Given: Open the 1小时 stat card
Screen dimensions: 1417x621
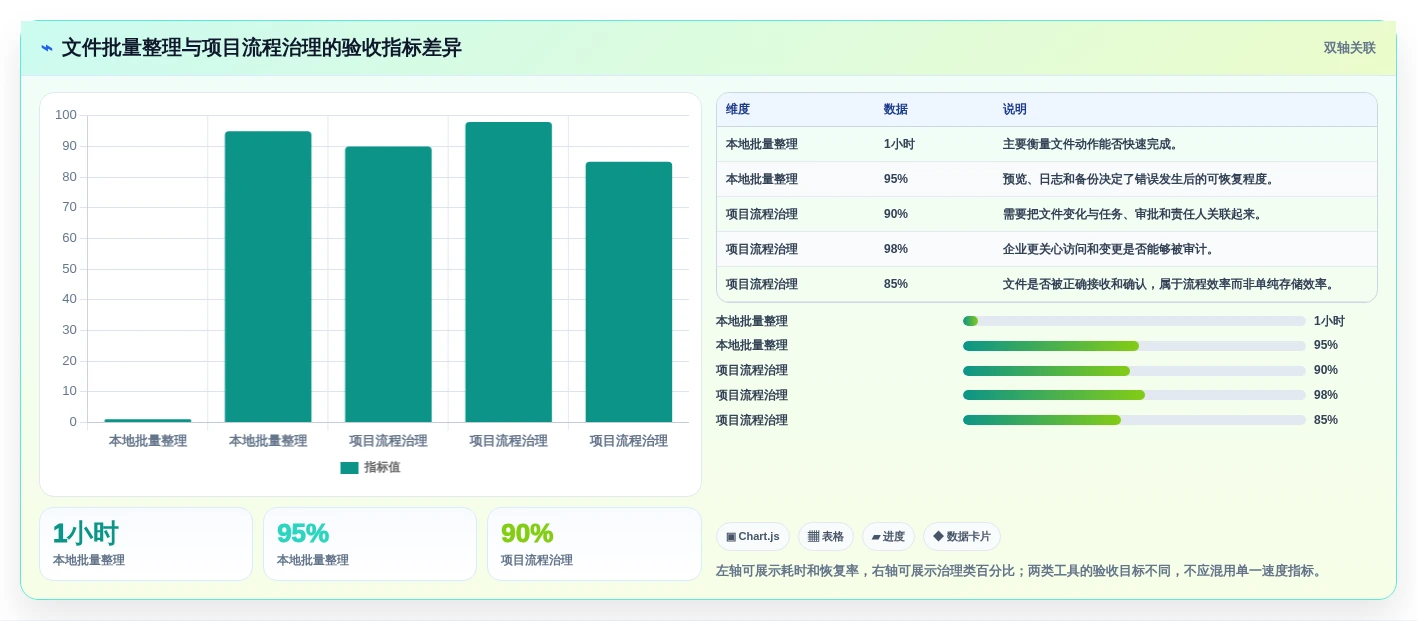Looking at the screenshot, I should [x=146, y=544].
